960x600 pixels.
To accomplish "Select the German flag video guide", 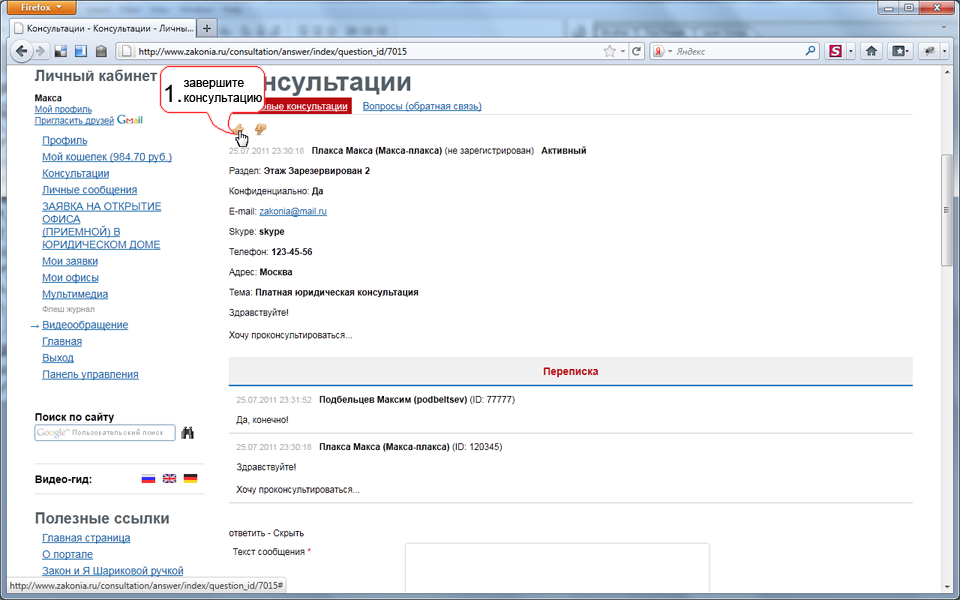I will pyautogui.click(x=190, y=479).
